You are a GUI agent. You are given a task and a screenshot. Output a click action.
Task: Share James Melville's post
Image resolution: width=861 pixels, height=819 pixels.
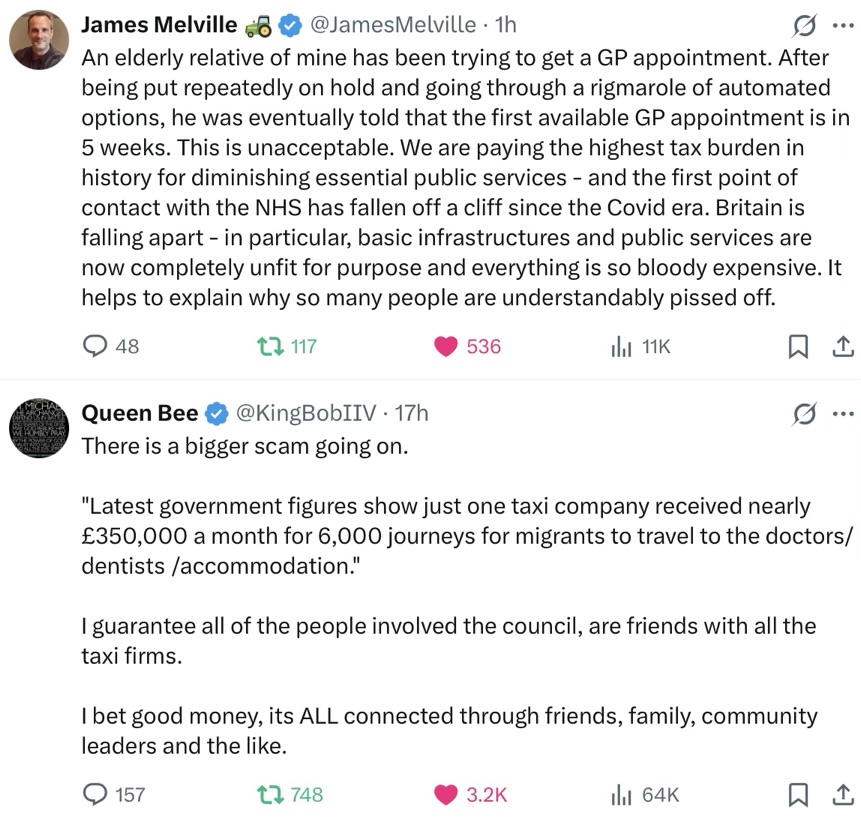(x=843, y=346)
